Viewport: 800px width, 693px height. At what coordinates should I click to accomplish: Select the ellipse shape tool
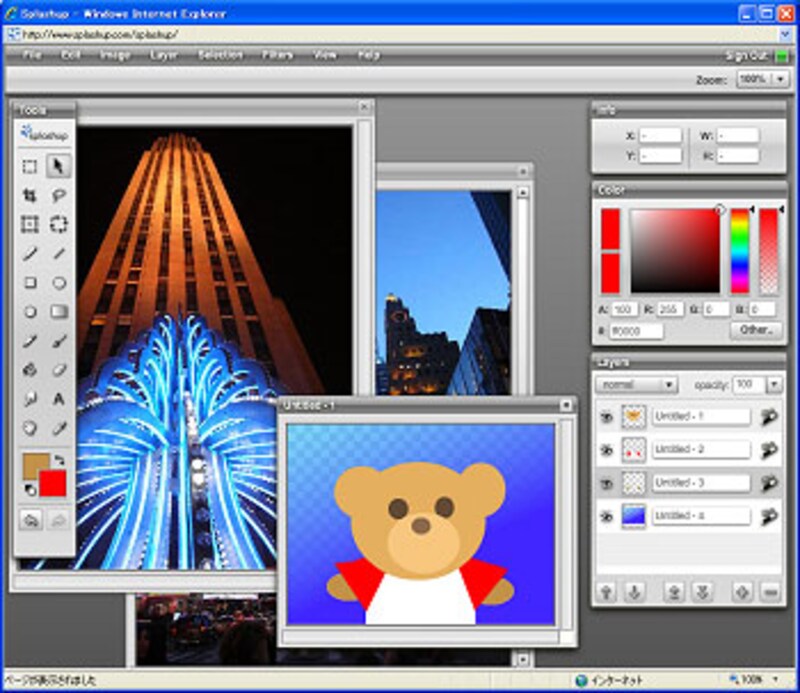59,283
